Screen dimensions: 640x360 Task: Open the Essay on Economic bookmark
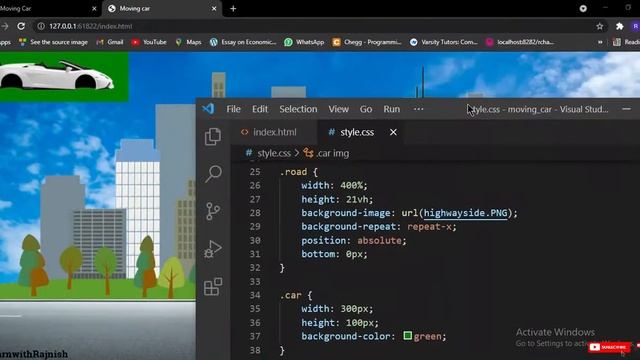tap(243, 42)
